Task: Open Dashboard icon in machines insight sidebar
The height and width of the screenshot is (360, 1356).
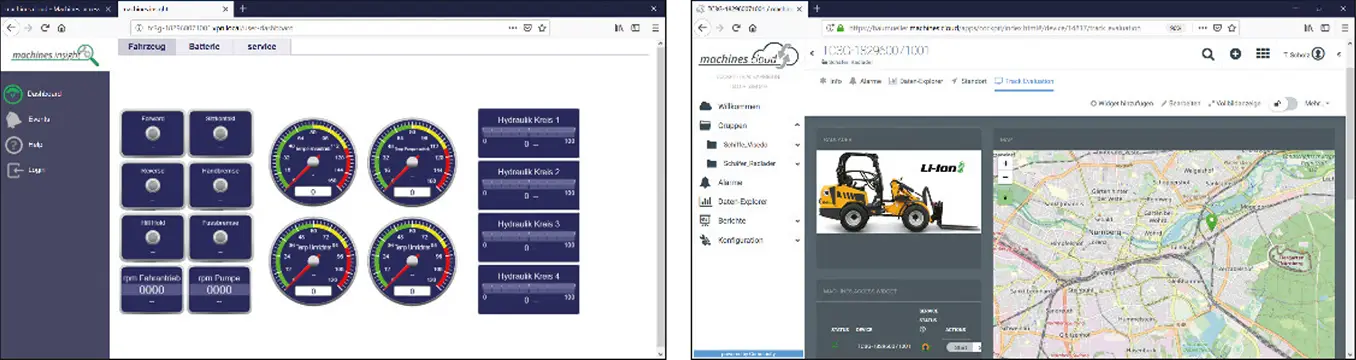Action: [13, 94]
